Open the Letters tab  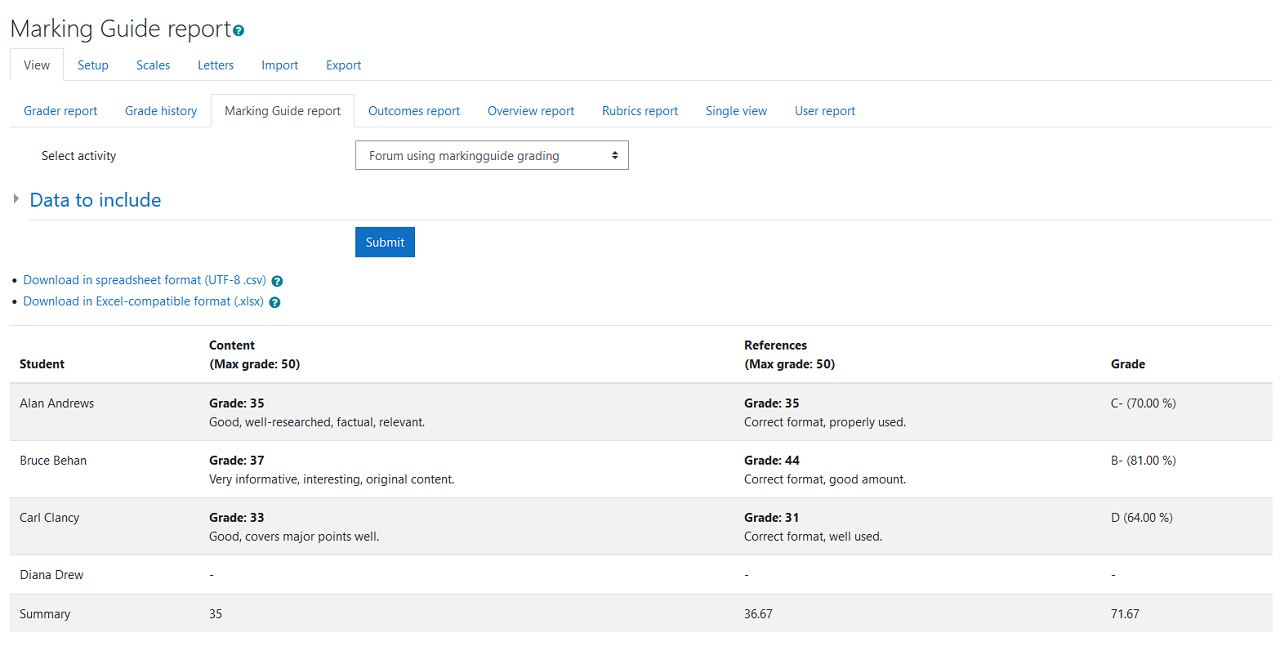215,64
